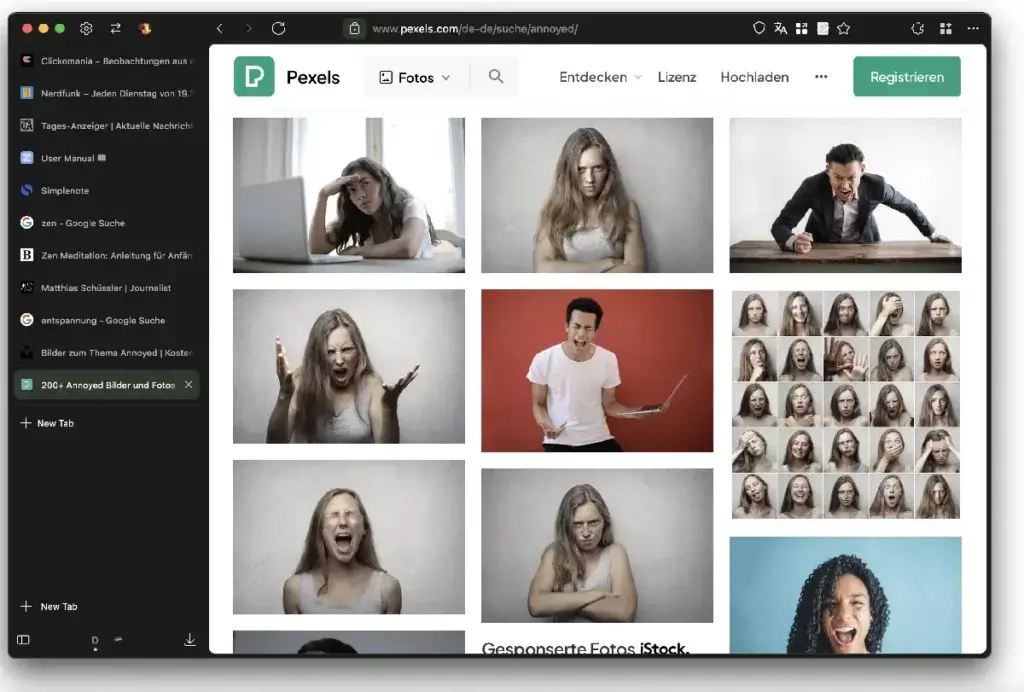
Task: Open photo of angry man leaning on desk
Action: 845,195
